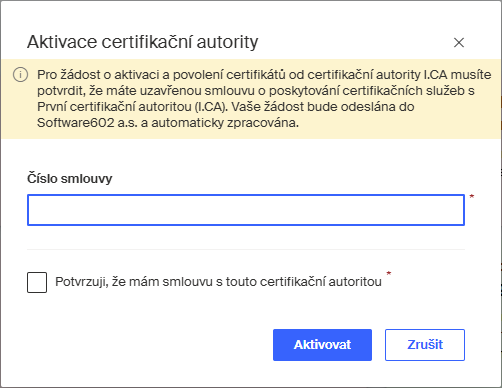Select the dialog title Aktivace certifikační autority
The image size is (502, 388).
(x=143, y=42)
